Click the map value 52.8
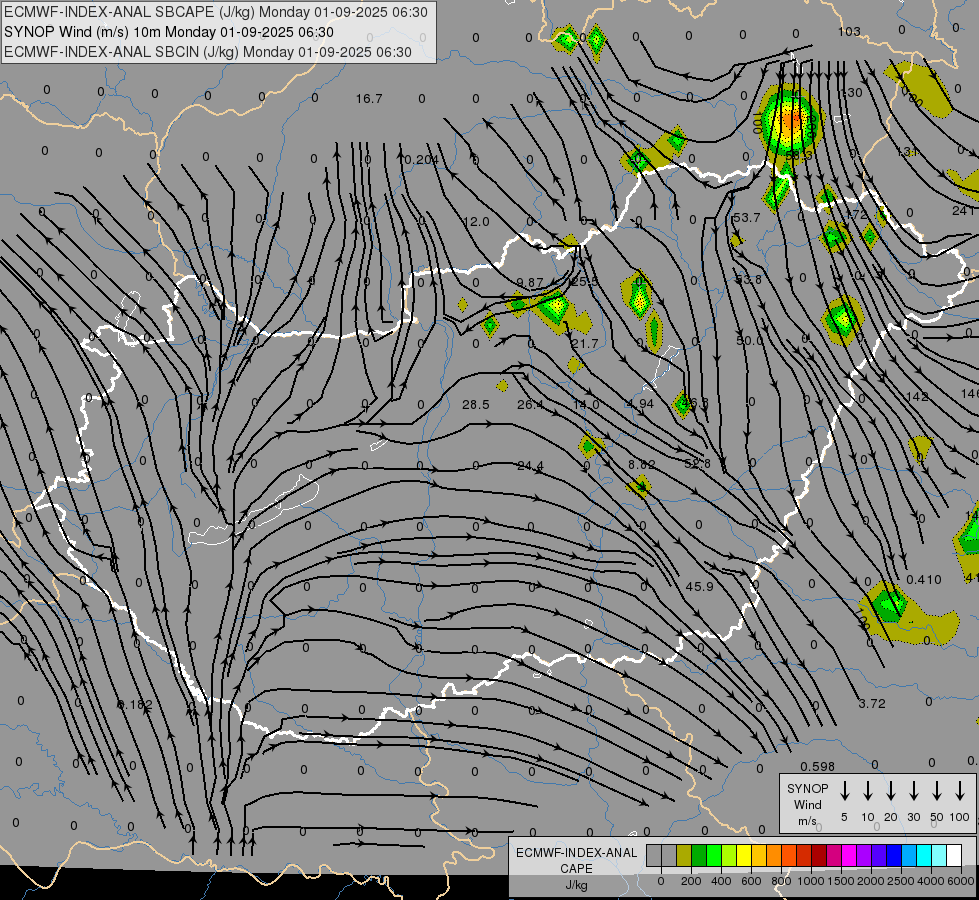The width and height of the screenshot is (979, 900). (x=697, y=463)
